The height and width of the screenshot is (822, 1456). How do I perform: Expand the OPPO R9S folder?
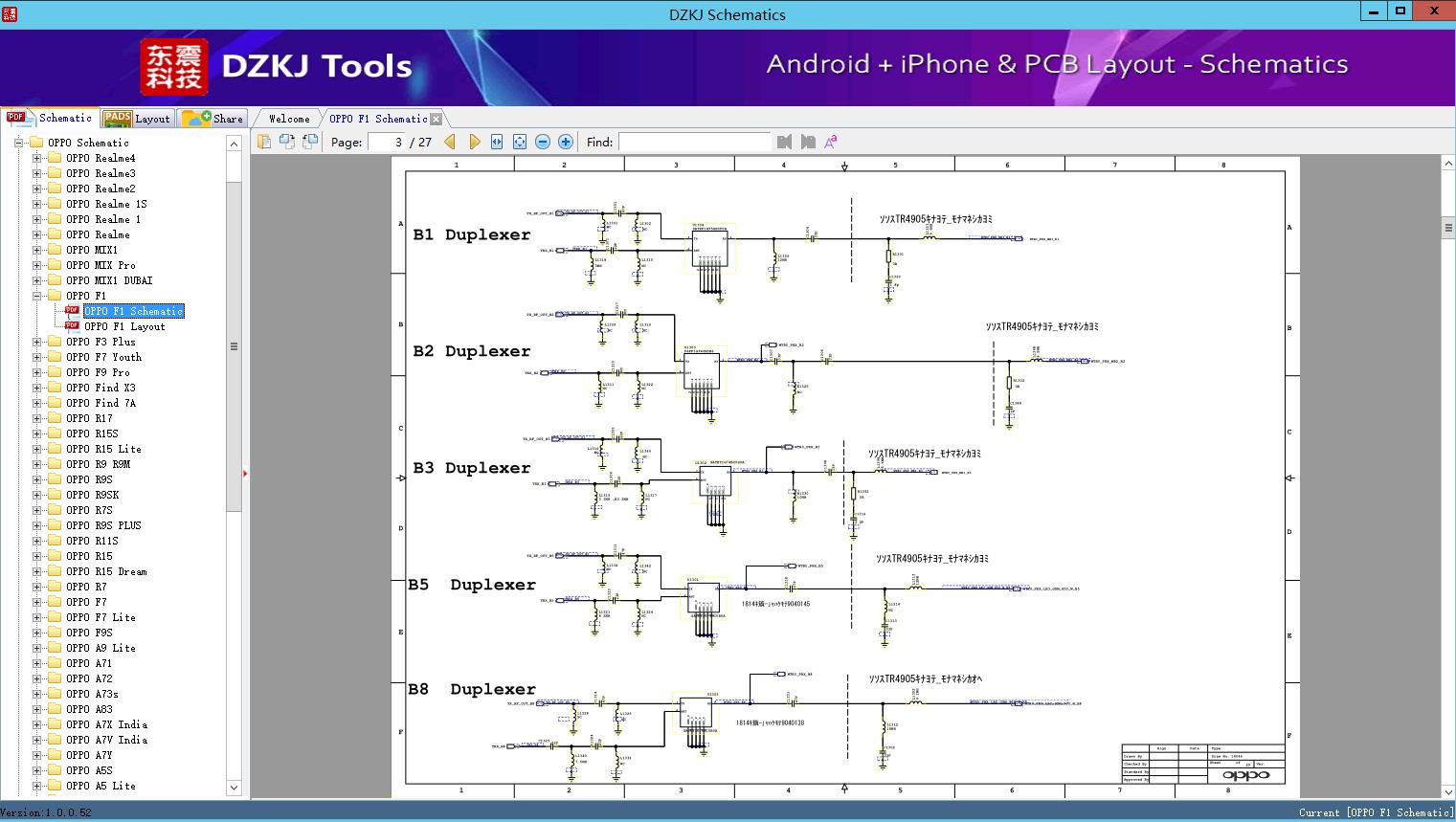pos(37,479)
